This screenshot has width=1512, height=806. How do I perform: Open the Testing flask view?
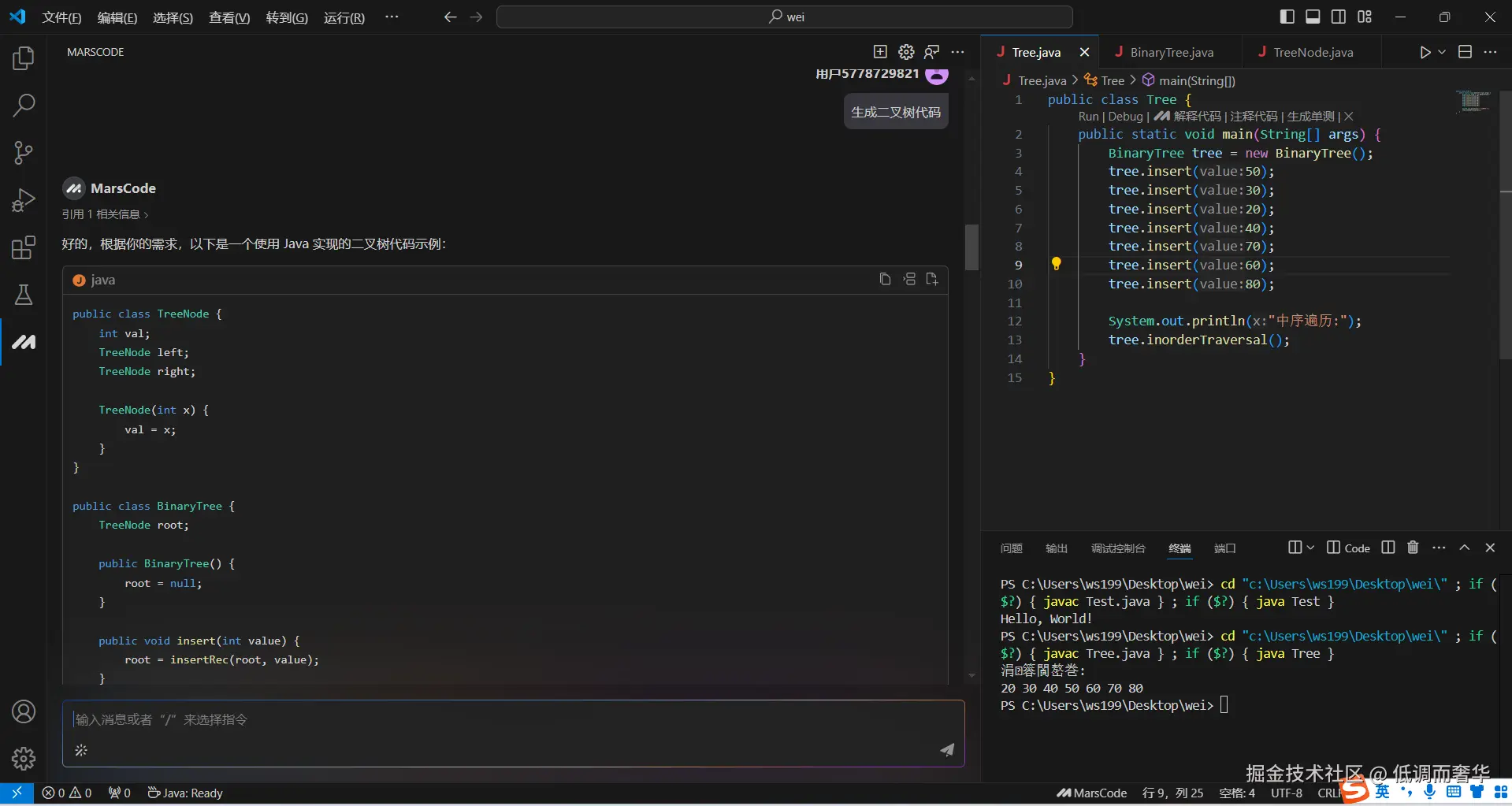pos(24,295)
